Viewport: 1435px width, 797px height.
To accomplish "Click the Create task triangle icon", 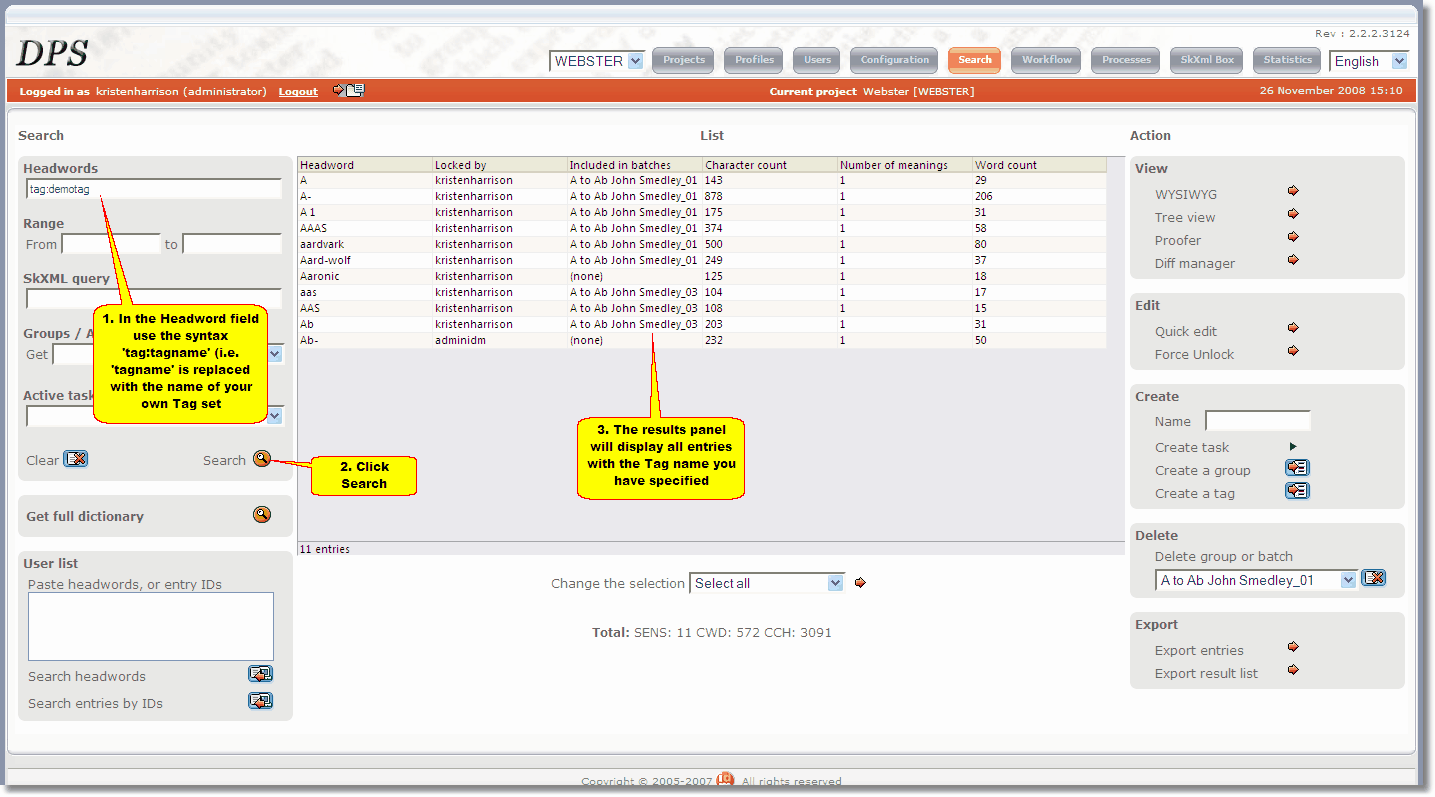I will (x=1293, y=447).
